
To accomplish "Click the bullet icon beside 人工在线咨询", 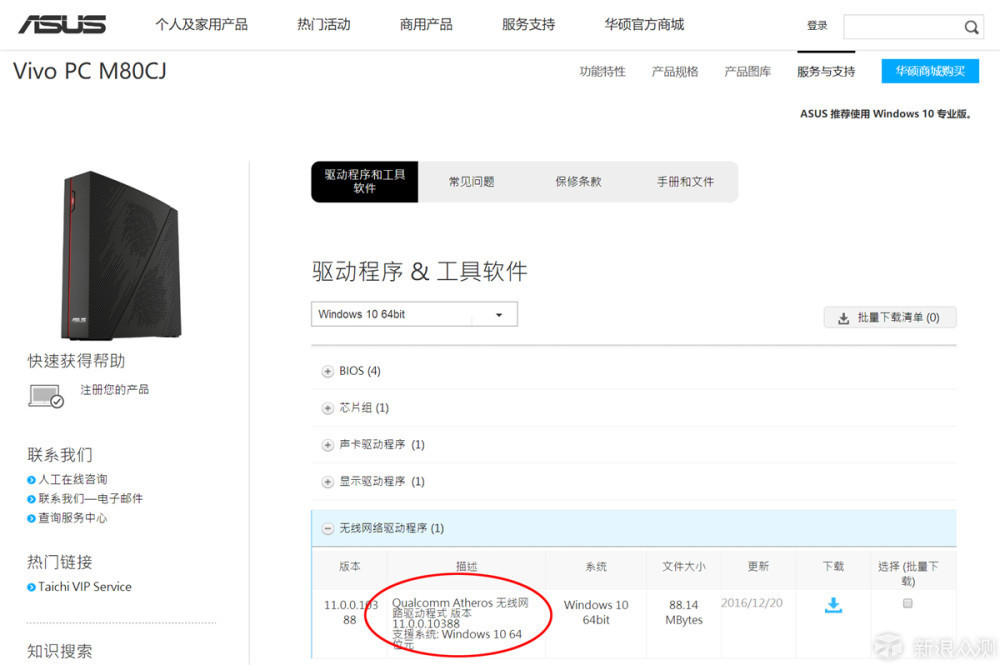I will pyautogui.click(x=31, y=480).
